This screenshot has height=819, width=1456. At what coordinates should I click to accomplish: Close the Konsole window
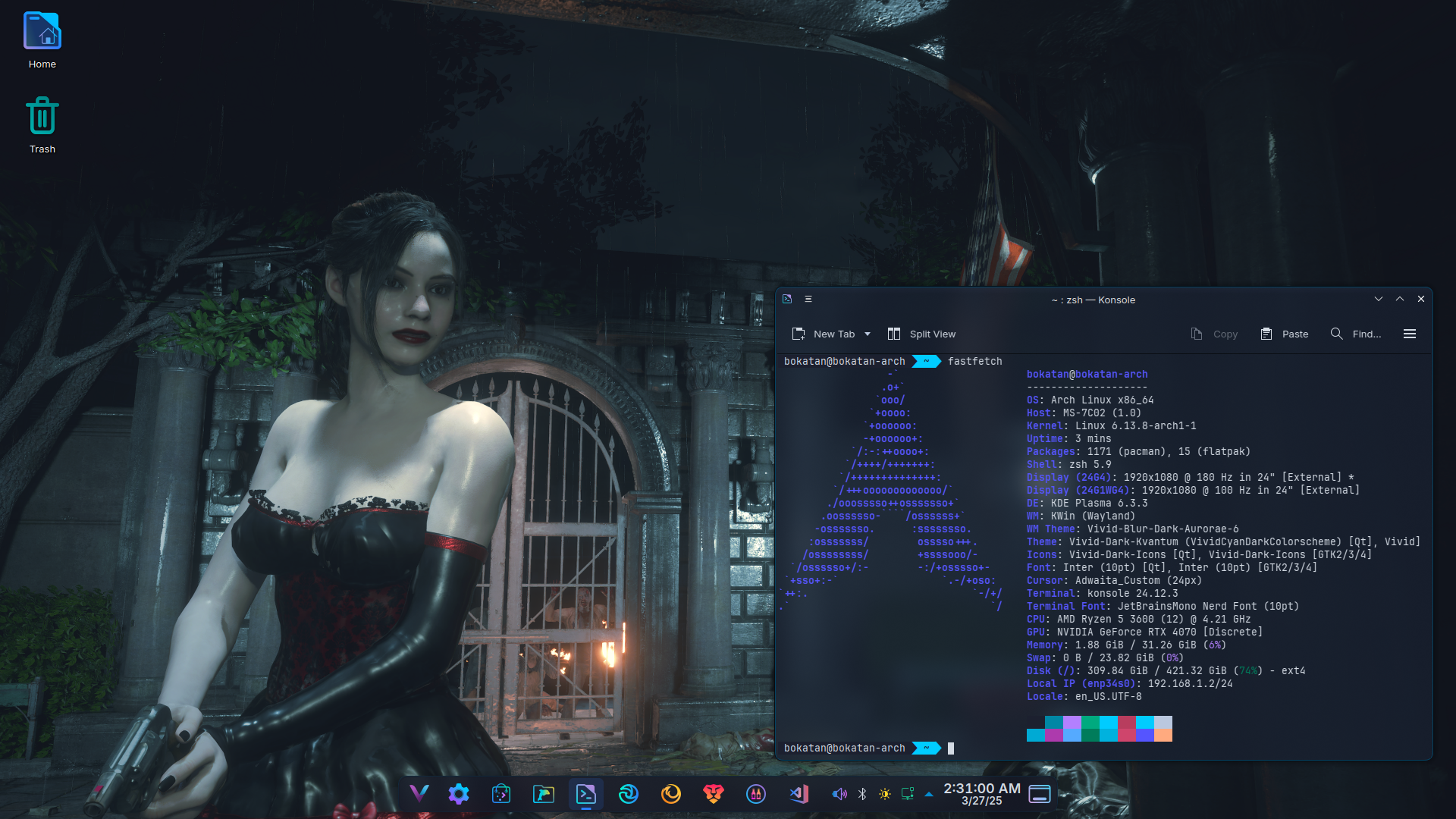(x=1421, y=299)
